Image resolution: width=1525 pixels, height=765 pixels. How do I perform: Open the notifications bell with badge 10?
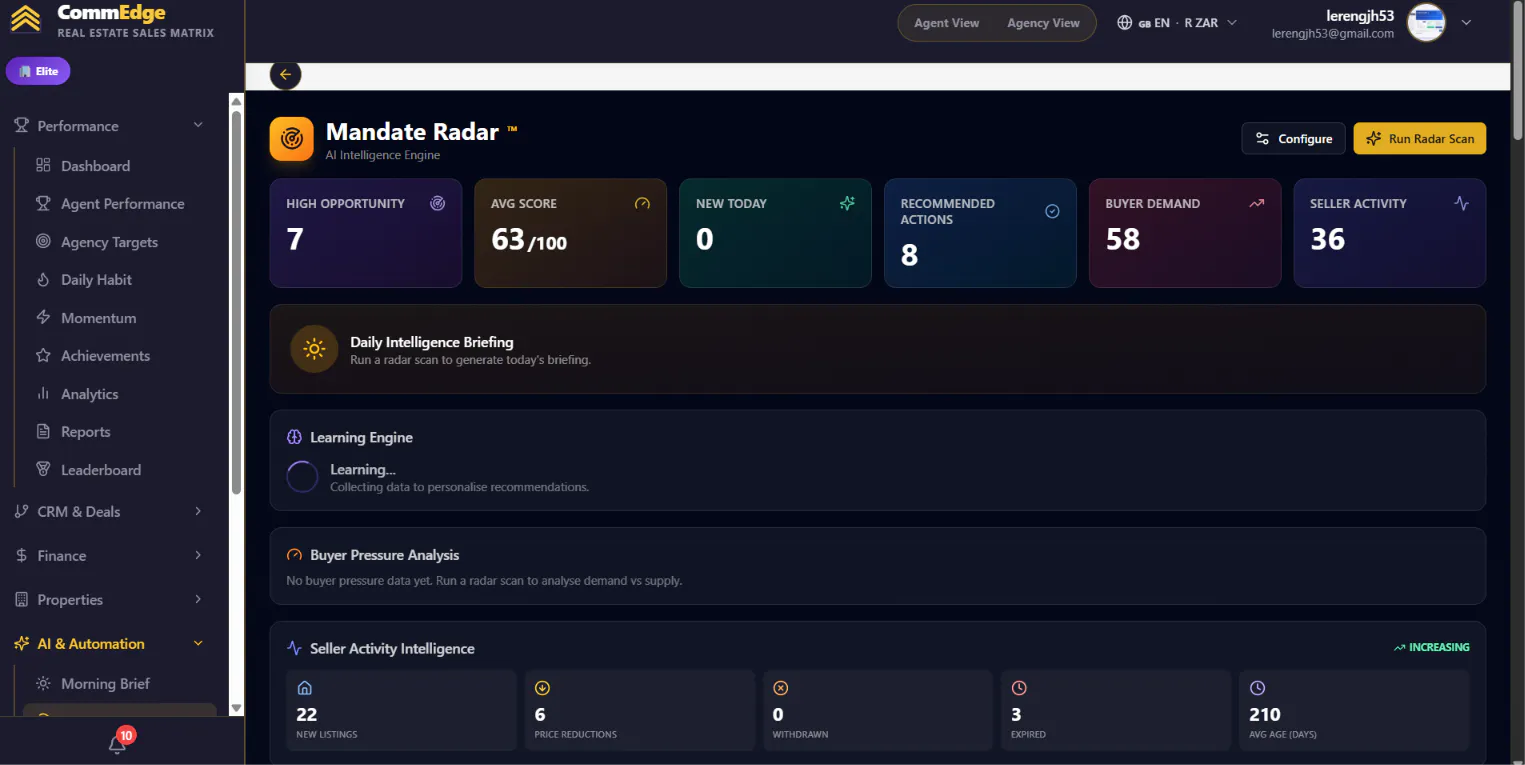pos(118,743)
